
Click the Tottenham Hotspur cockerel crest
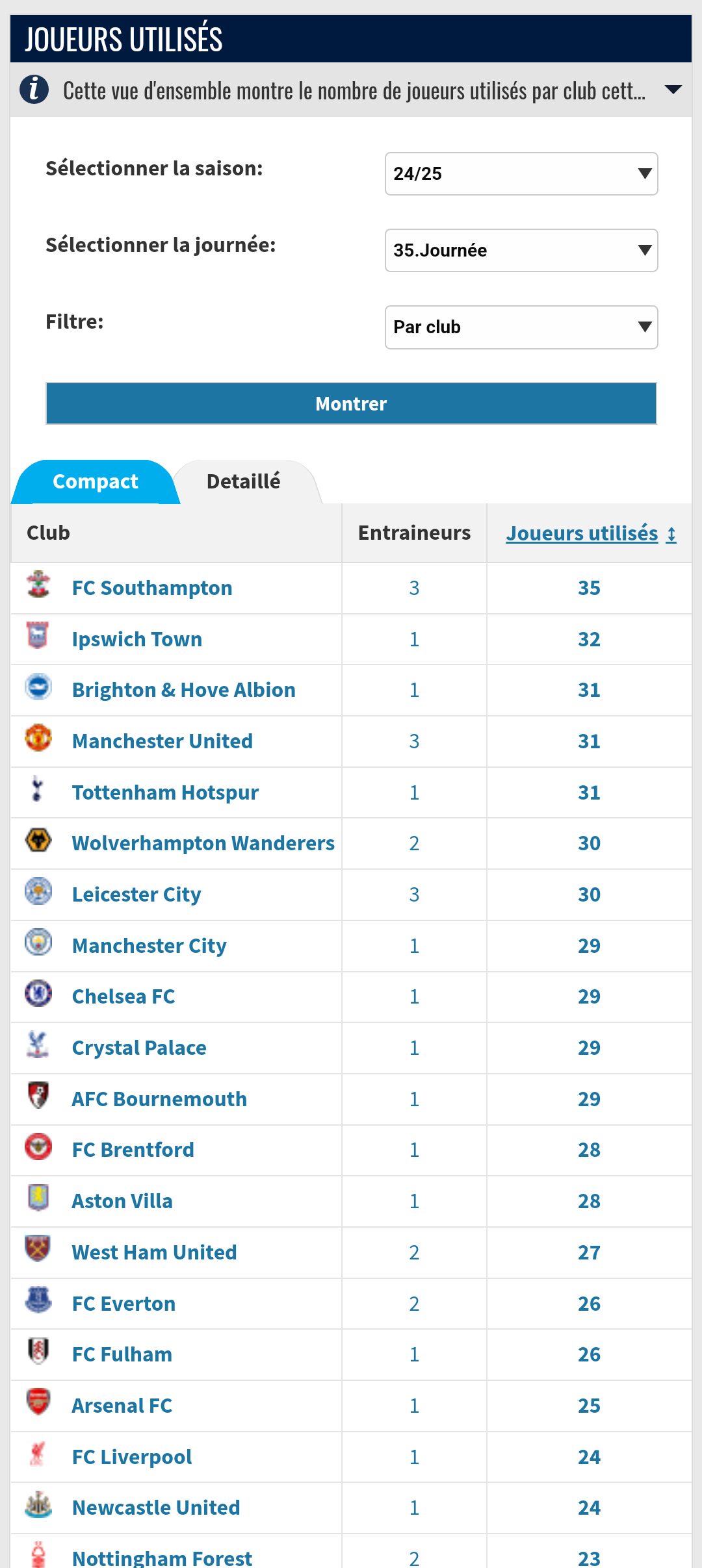coord(38,789)
